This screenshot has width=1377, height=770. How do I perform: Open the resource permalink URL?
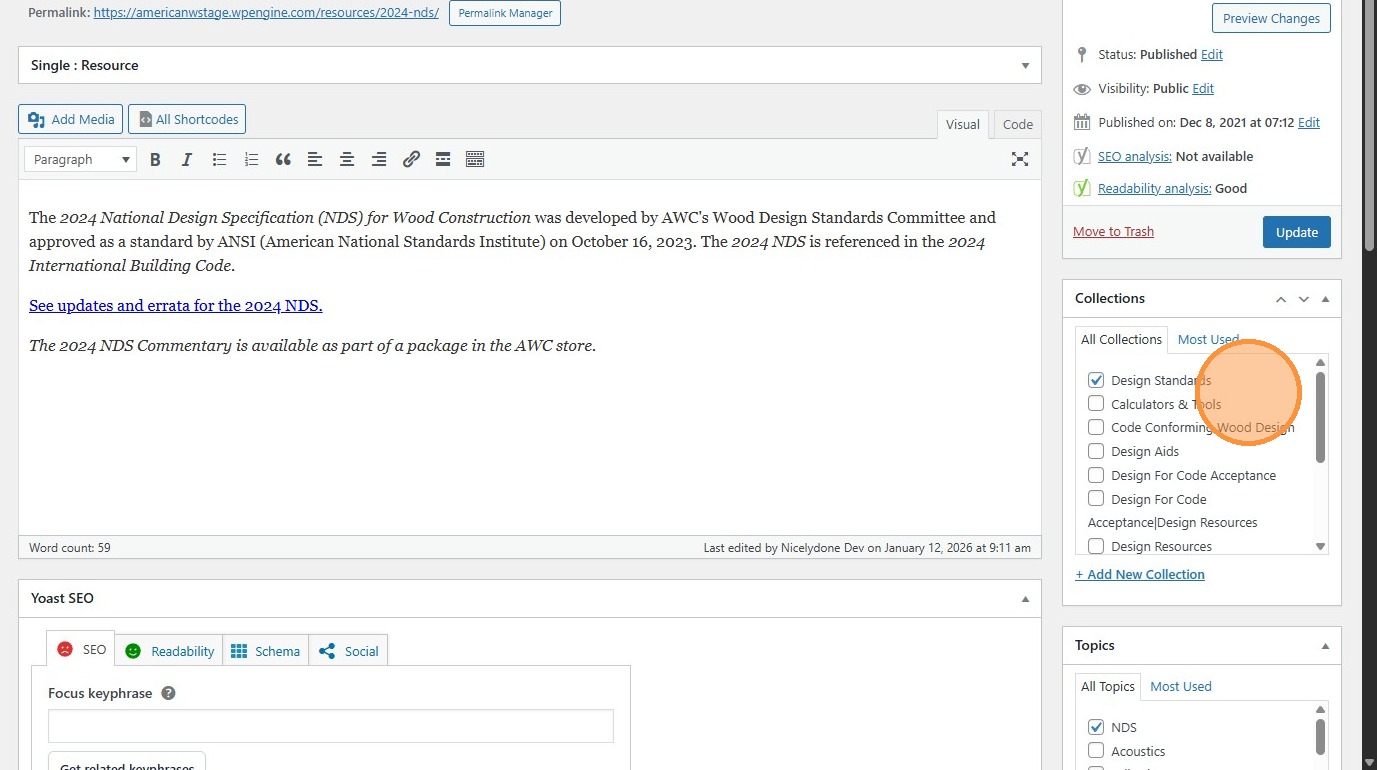coord(266,13)
